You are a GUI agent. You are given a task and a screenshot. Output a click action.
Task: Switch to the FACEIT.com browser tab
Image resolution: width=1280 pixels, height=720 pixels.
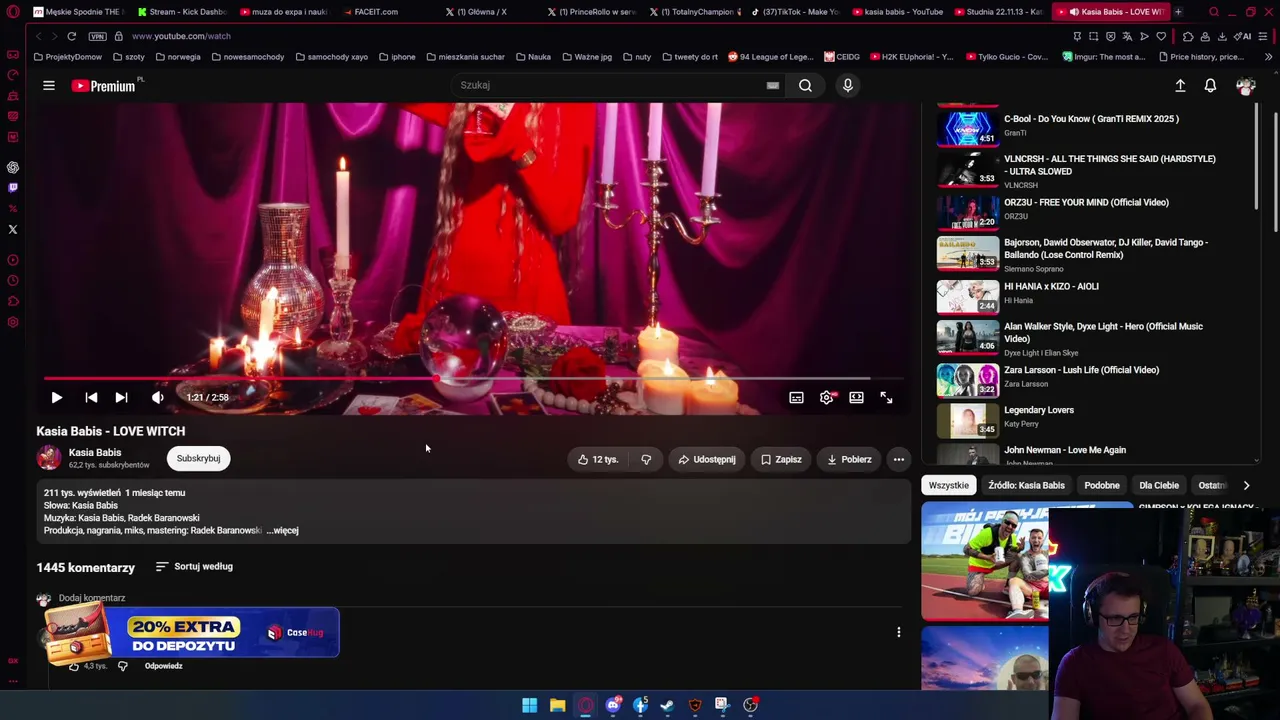pyautogui.click(x=376, y=12)
